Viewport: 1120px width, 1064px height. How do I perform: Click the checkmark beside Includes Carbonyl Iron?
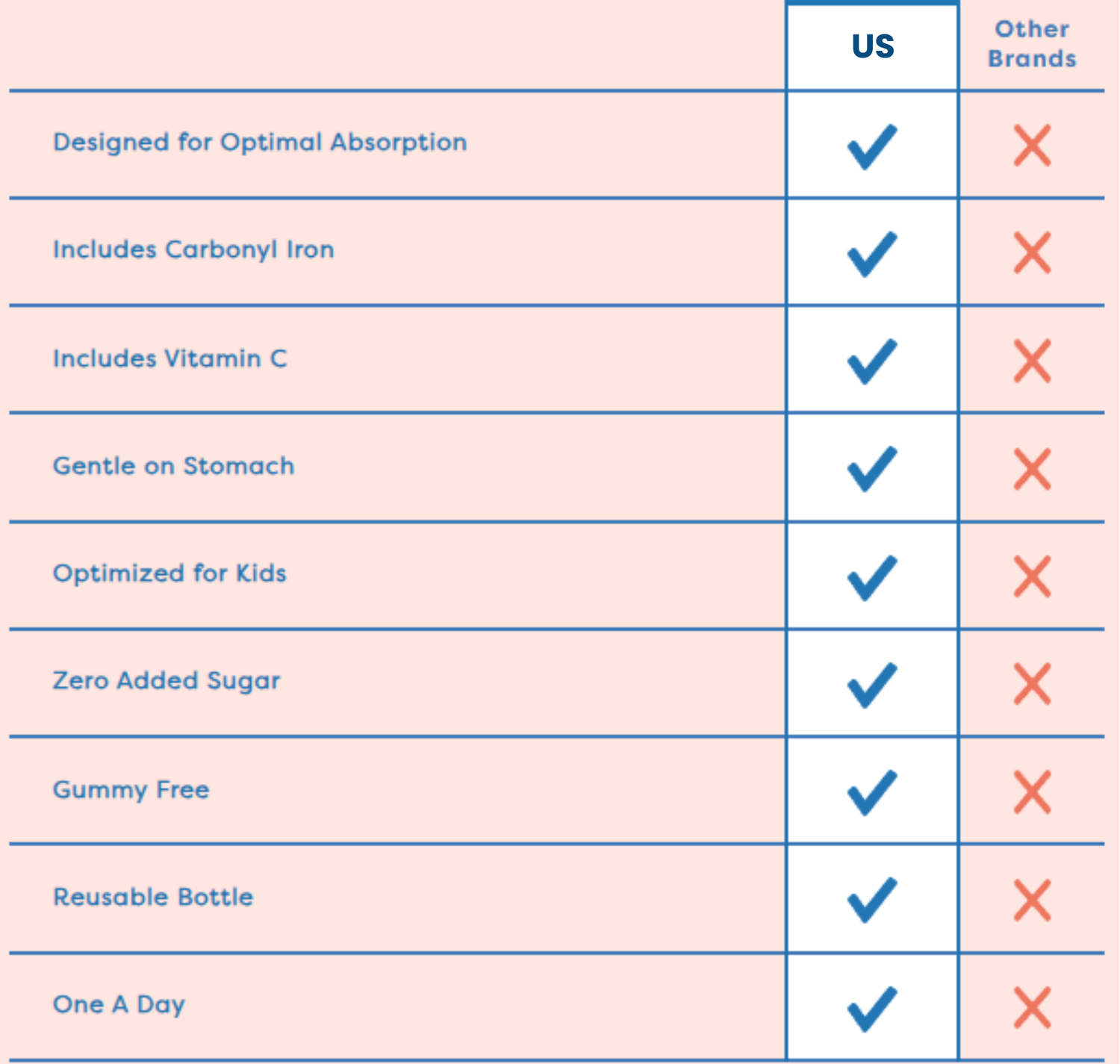tap(871, 254)
